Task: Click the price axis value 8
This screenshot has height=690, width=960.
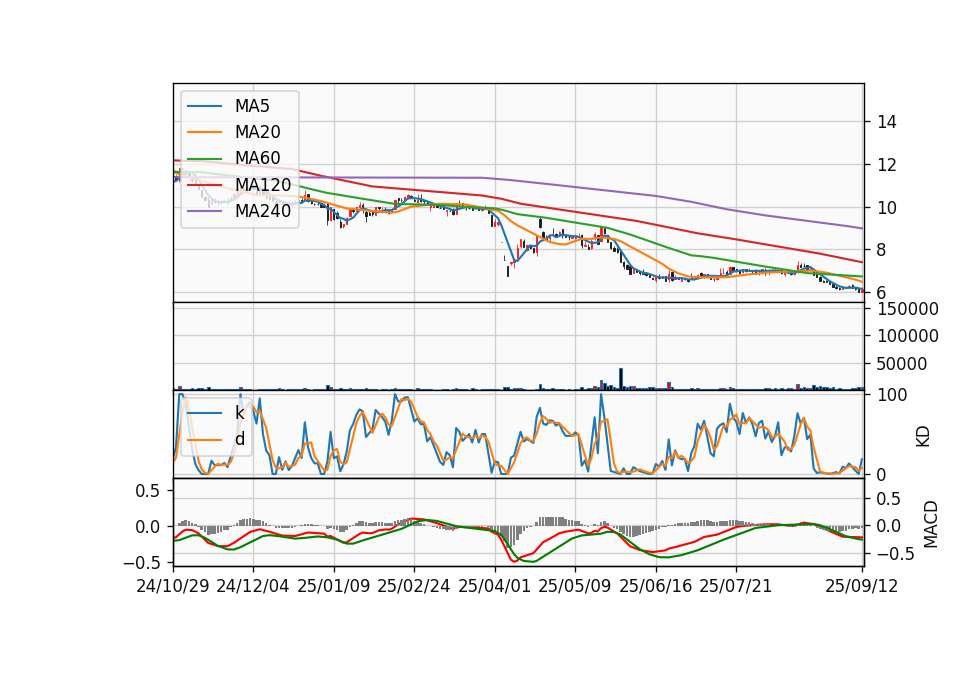Action: coord(882,250)
